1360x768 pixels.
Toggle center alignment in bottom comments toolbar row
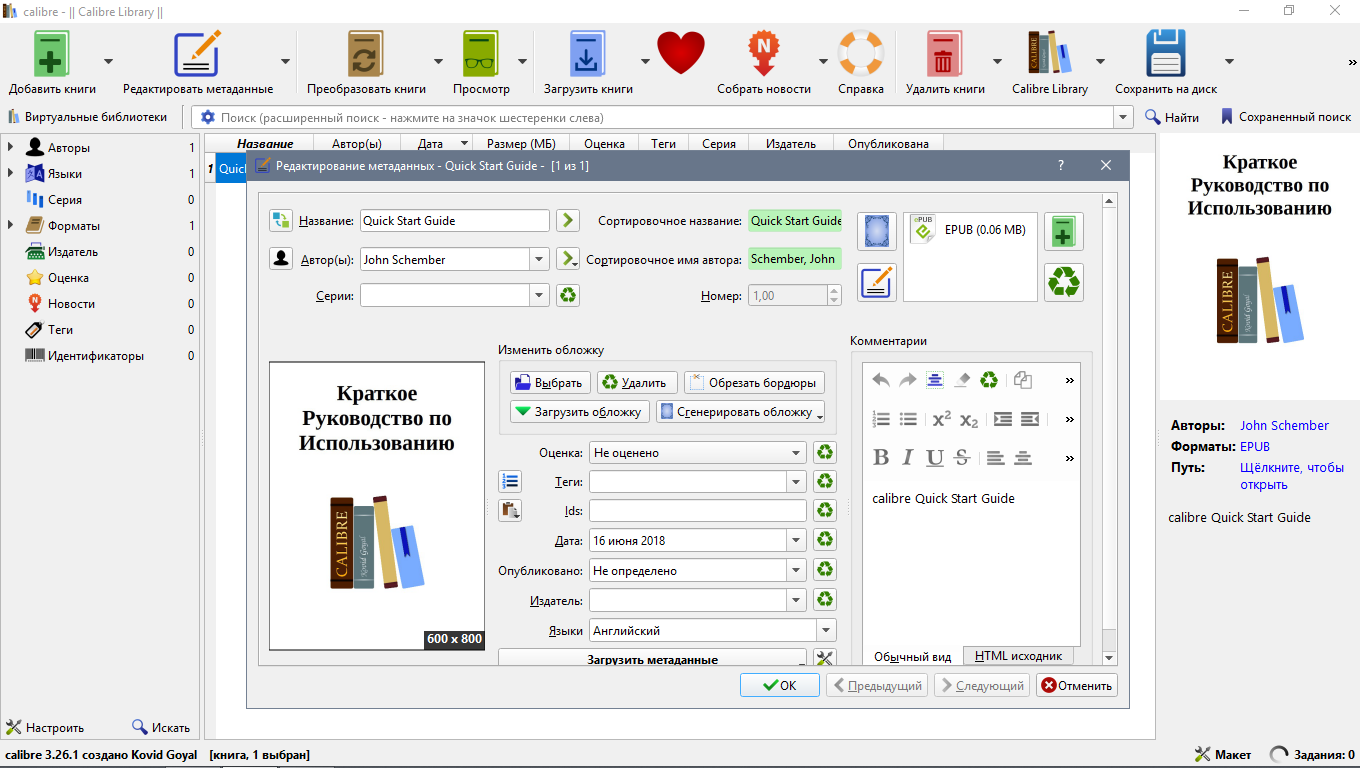coord(1022,458)
